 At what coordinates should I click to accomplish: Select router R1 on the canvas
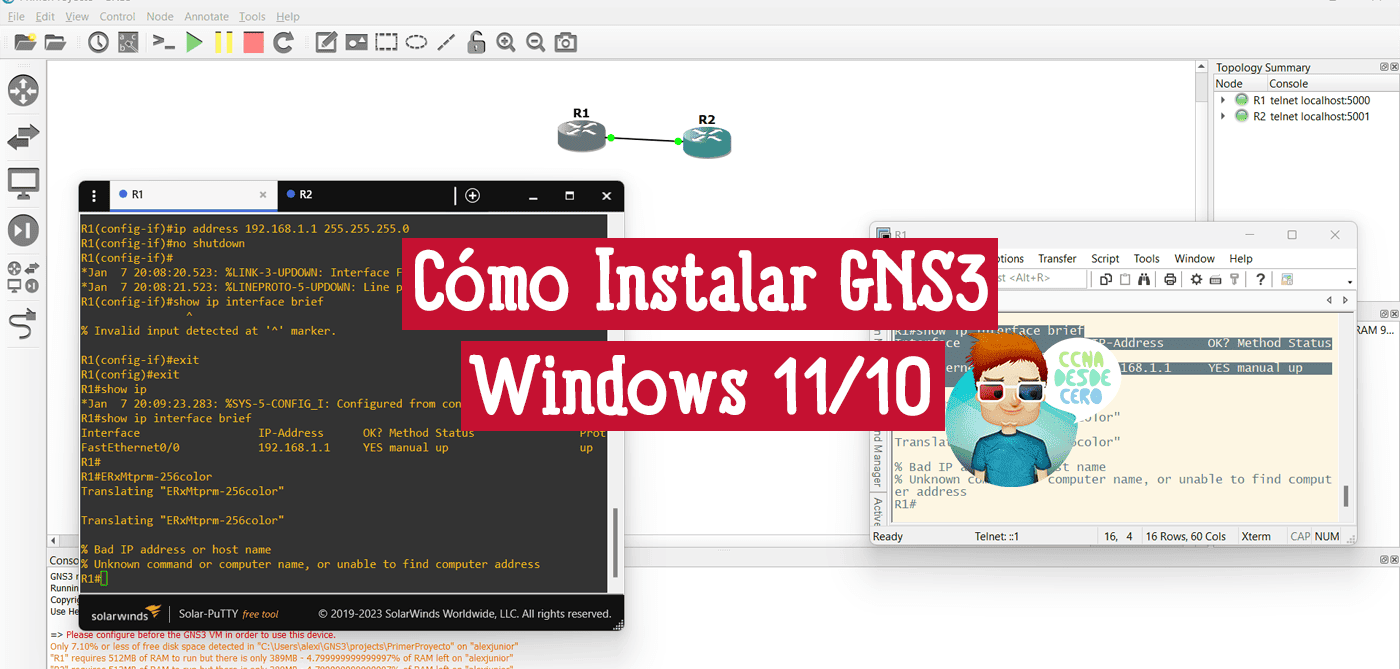pos(582,136)
